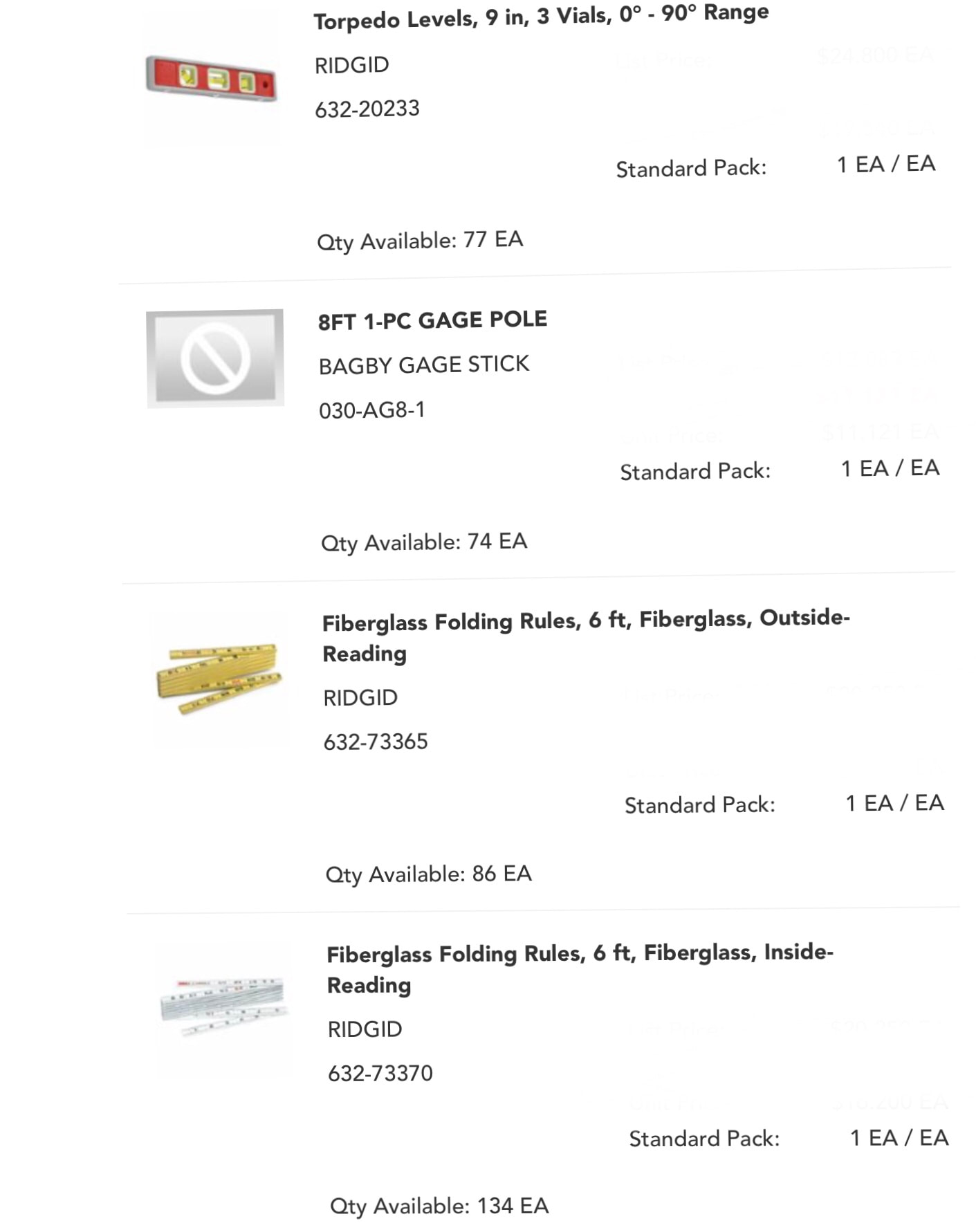
Task: Open Torpedo Levels 9 in product title
Action: [541, 17]
